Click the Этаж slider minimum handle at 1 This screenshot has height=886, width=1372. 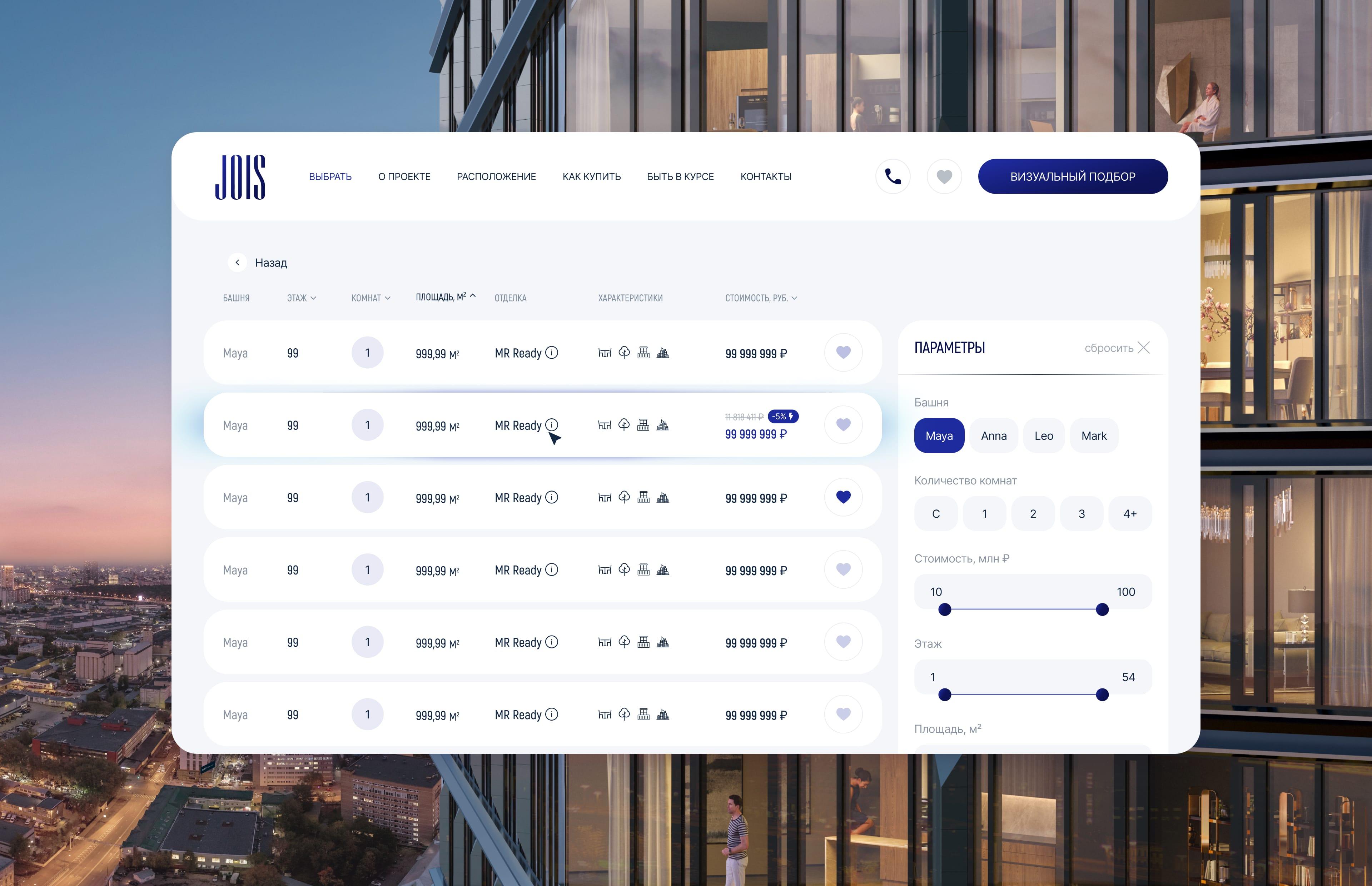pos(945,695)
